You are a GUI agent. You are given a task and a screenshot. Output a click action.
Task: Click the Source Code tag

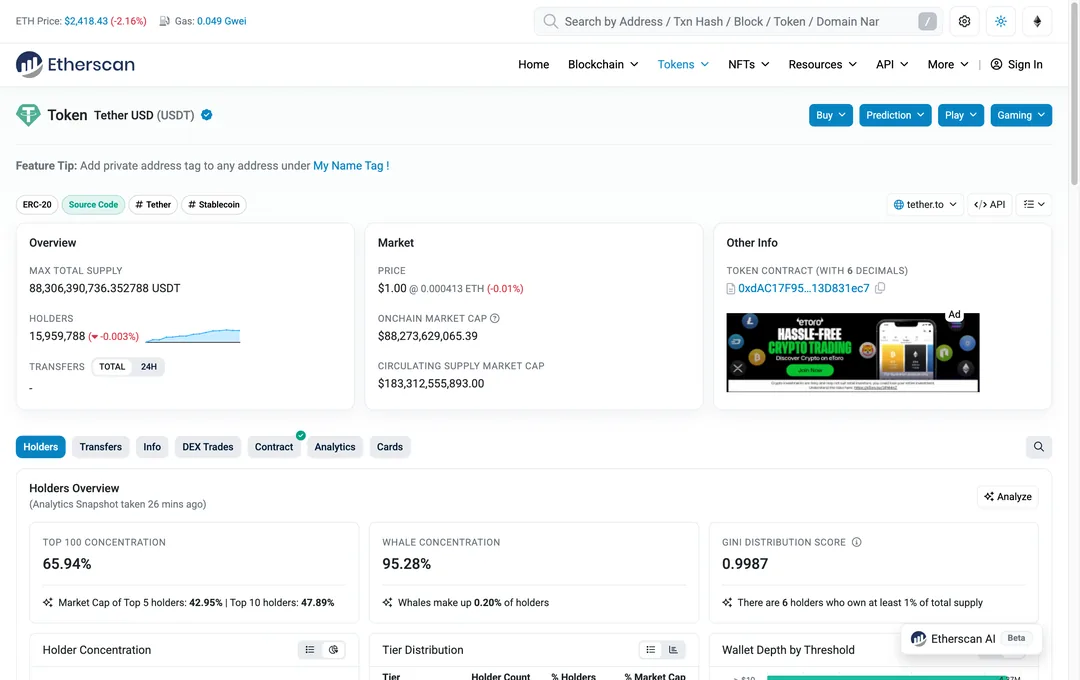[94, 205]
